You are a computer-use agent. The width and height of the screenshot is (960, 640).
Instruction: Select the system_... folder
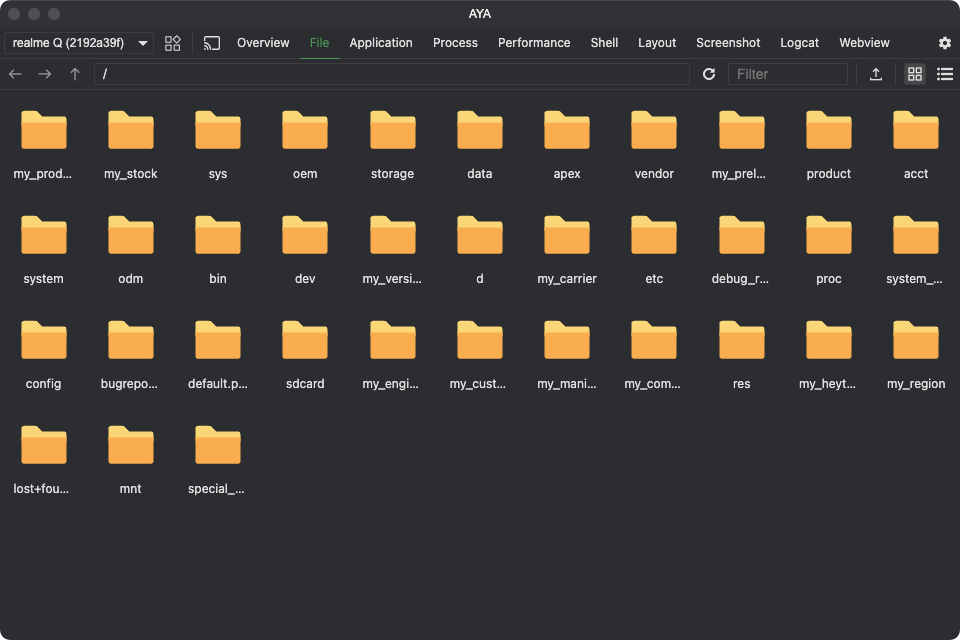pyautogui.click(x=916, y=250)
